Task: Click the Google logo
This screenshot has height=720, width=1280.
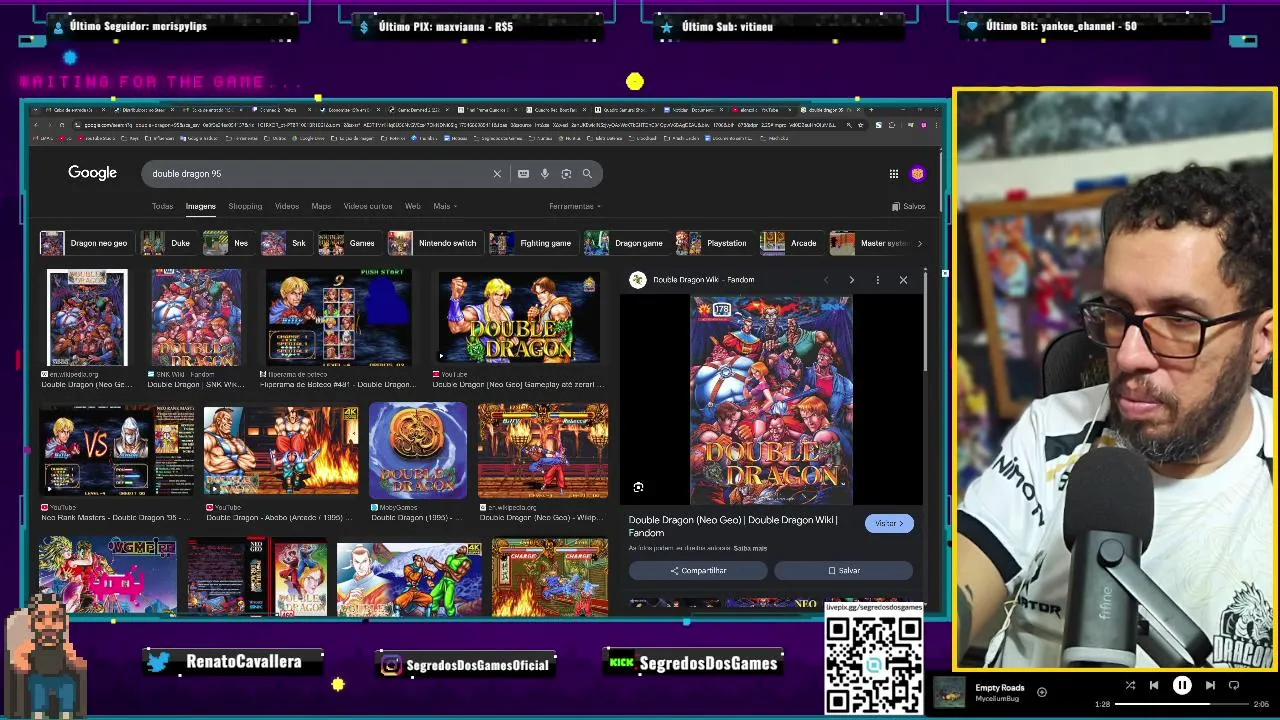Action: tap(92, 173)
